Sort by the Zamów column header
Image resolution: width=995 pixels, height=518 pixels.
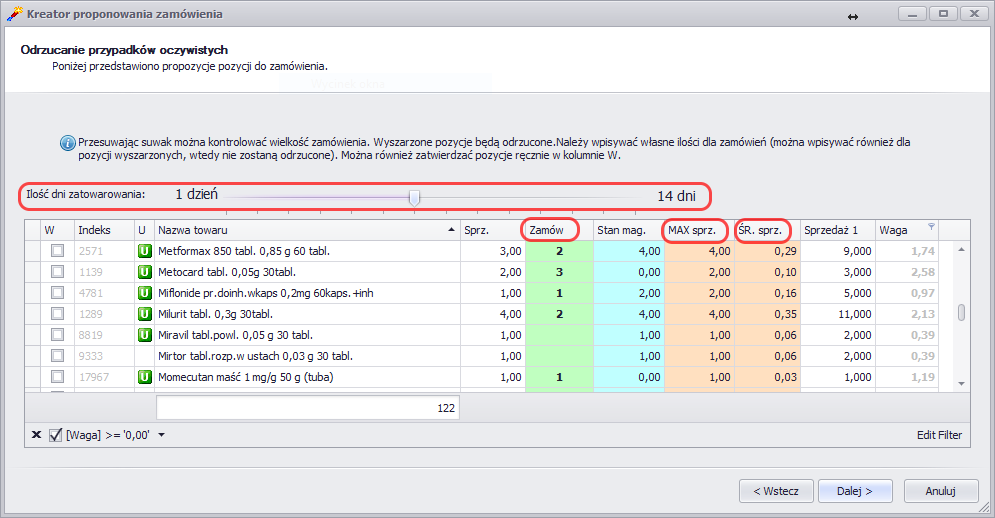[548, 230]
